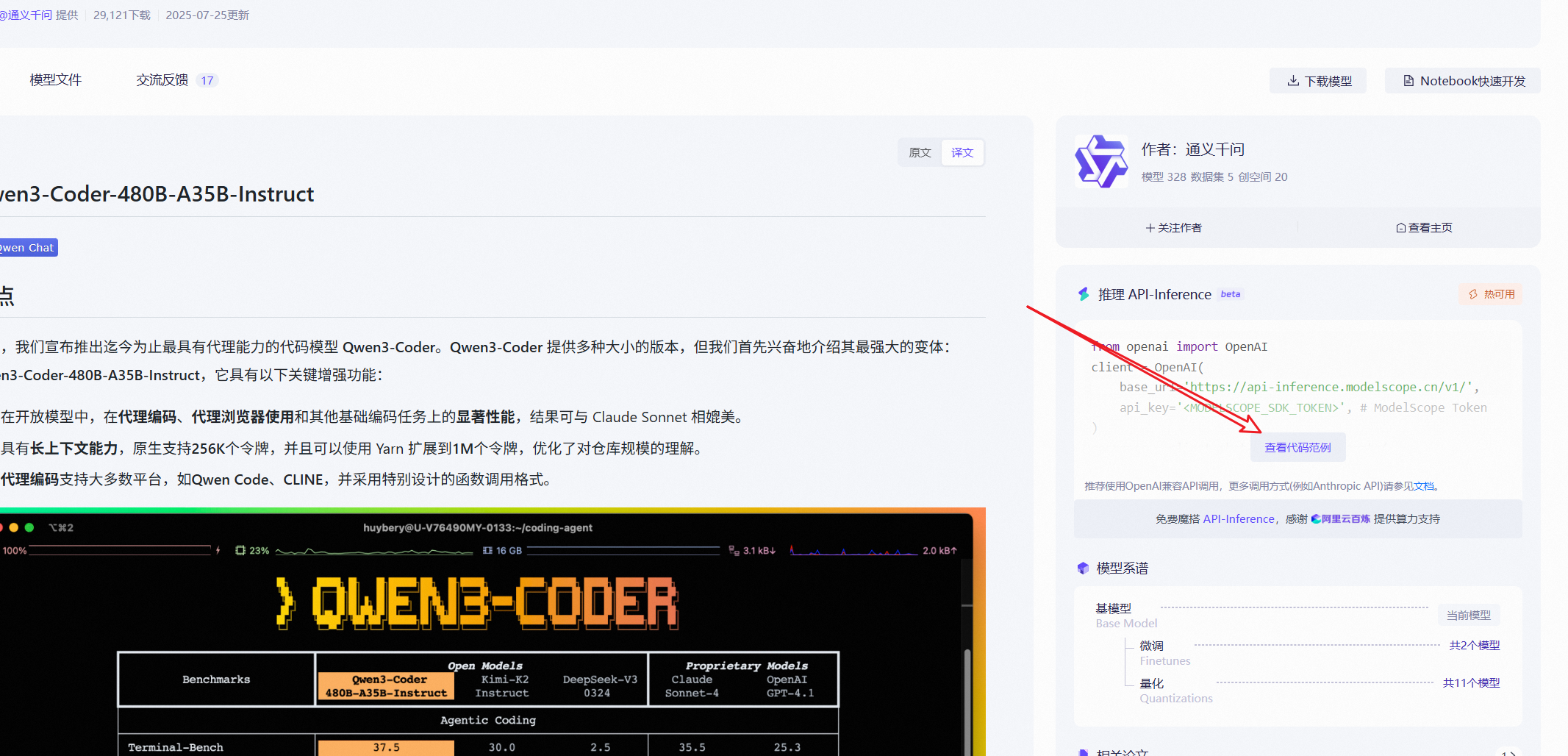Click the 基模型 Base Model entry

point(1126,616)
